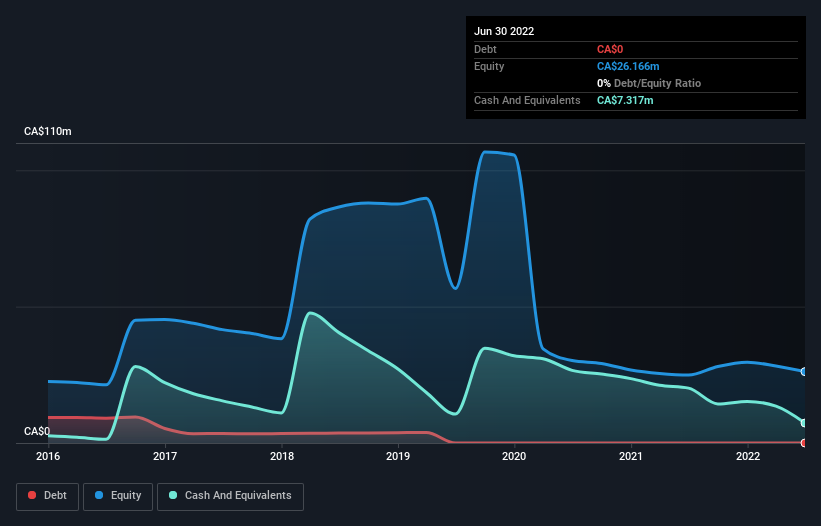Click the red CA$0 Debt value in the tooltip
This screenshot has height=526, width=821.
(610, 49)
